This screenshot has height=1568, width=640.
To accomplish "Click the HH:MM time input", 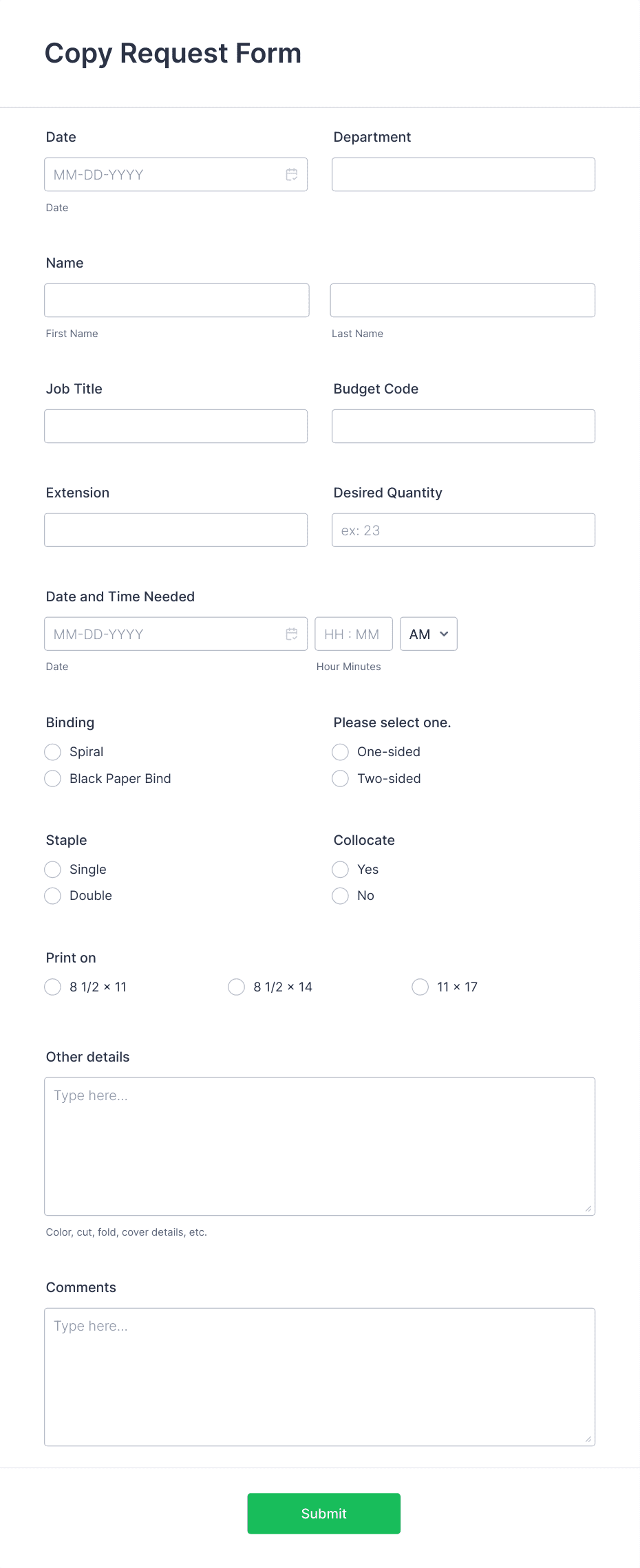I will coord(353,634).
